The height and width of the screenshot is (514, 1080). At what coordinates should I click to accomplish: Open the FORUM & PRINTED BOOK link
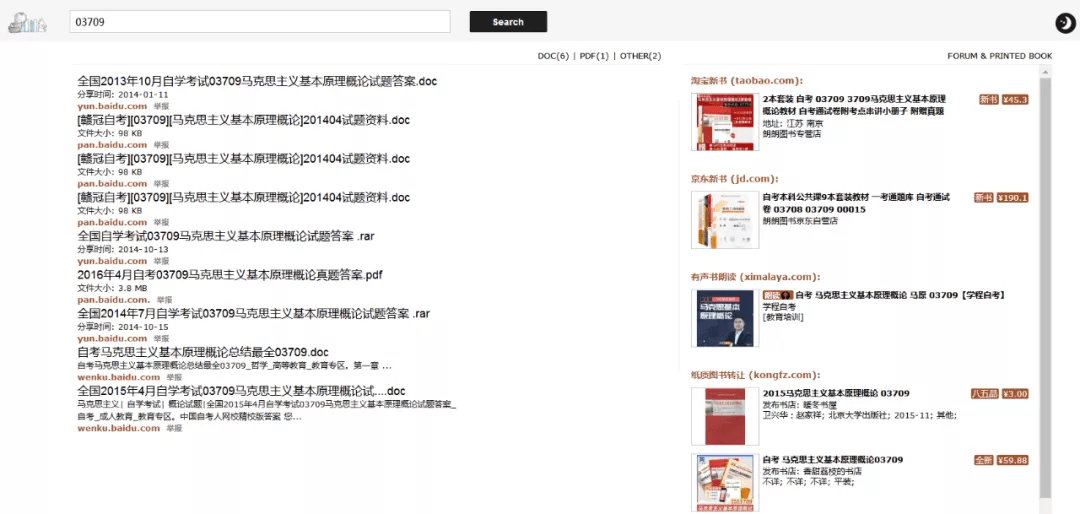999,56
